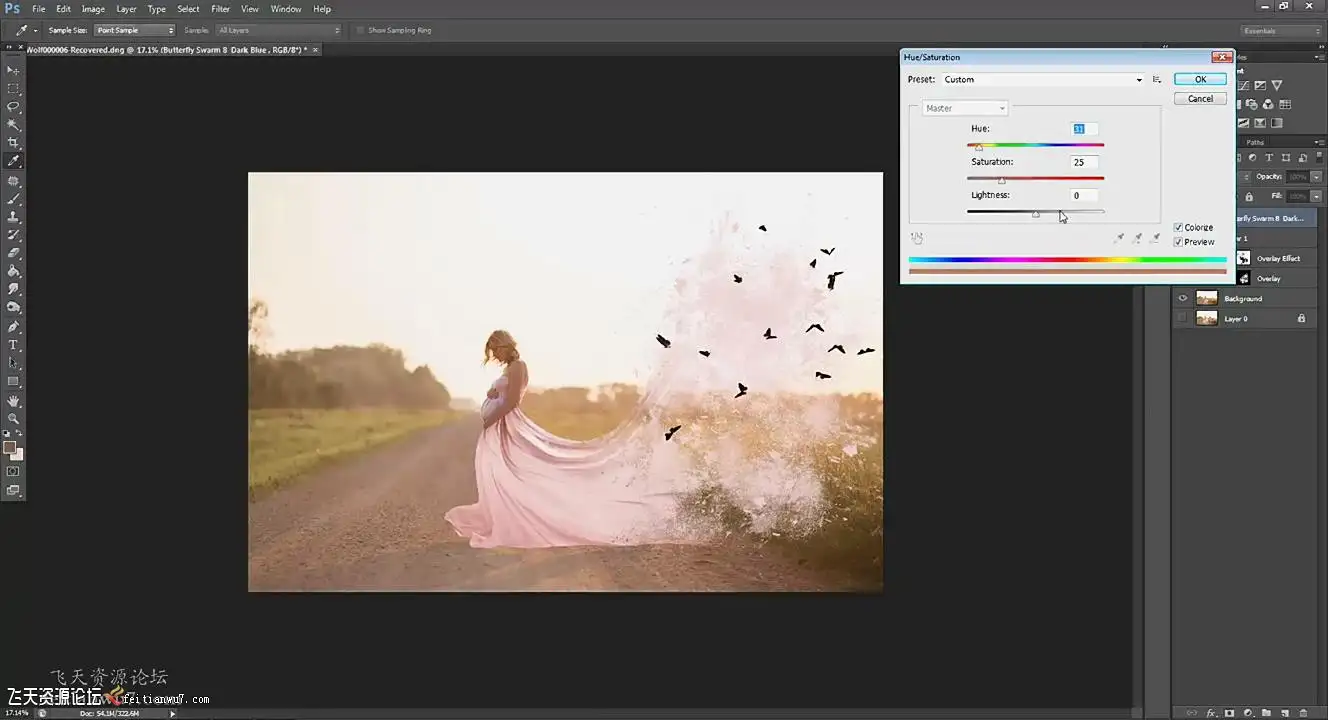
Task: Click the Lightness value field
Action: [x=1084, y=195]
